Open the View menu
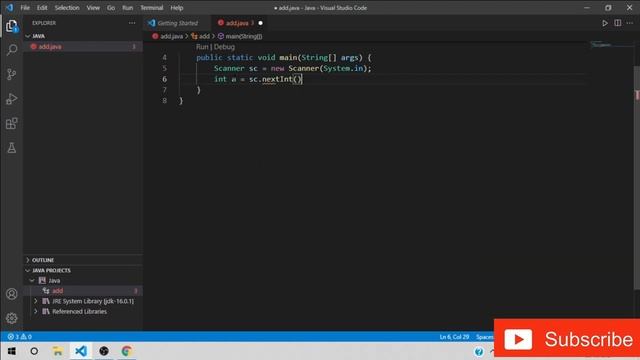Viewport: 640px width, 360px height. 93,8
